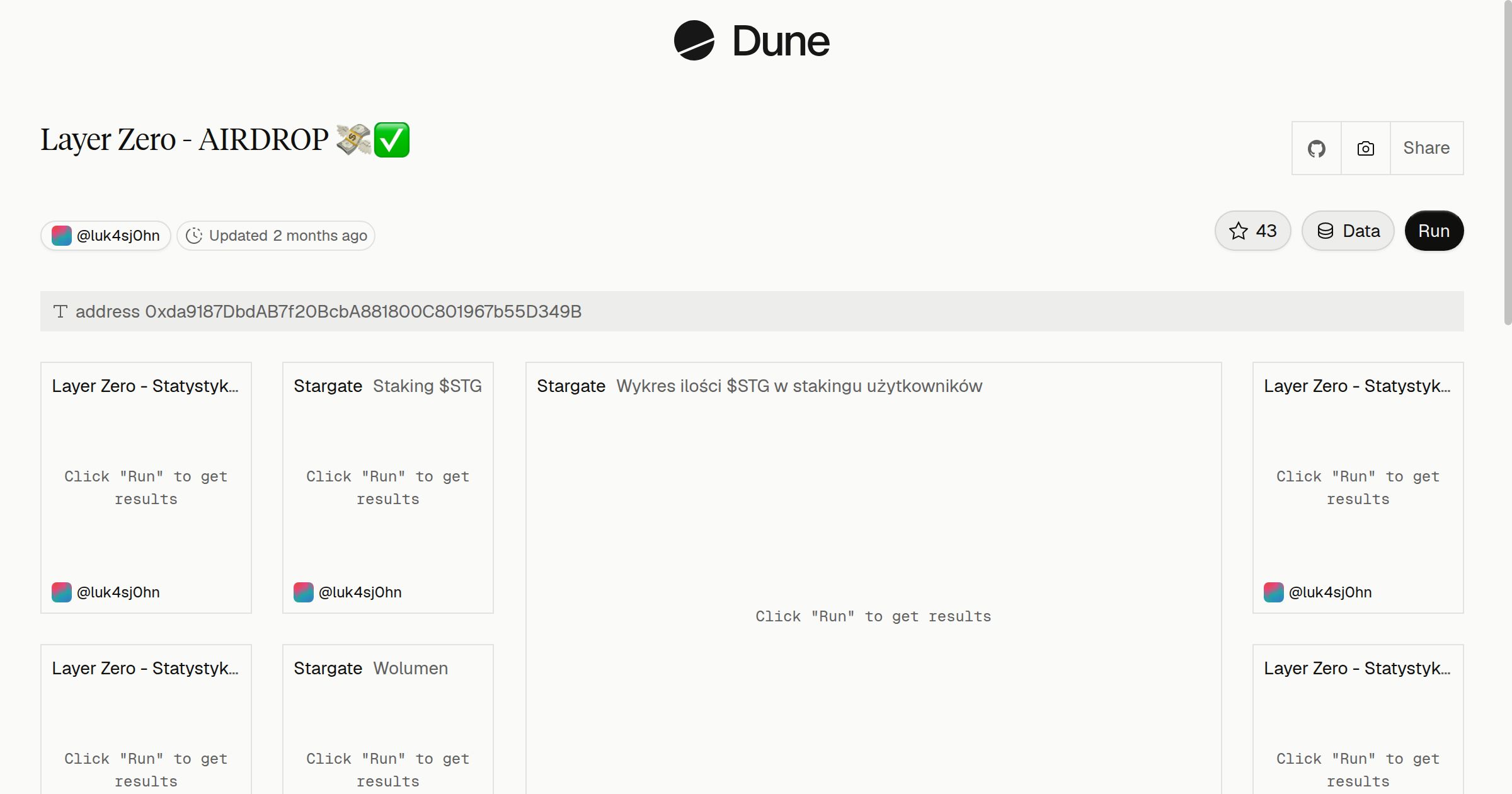Image resolution: width=1512 pixels, height=794 pixels.
Task: Open Stargate Staking $STG card title
Action: tap(387, 386)
